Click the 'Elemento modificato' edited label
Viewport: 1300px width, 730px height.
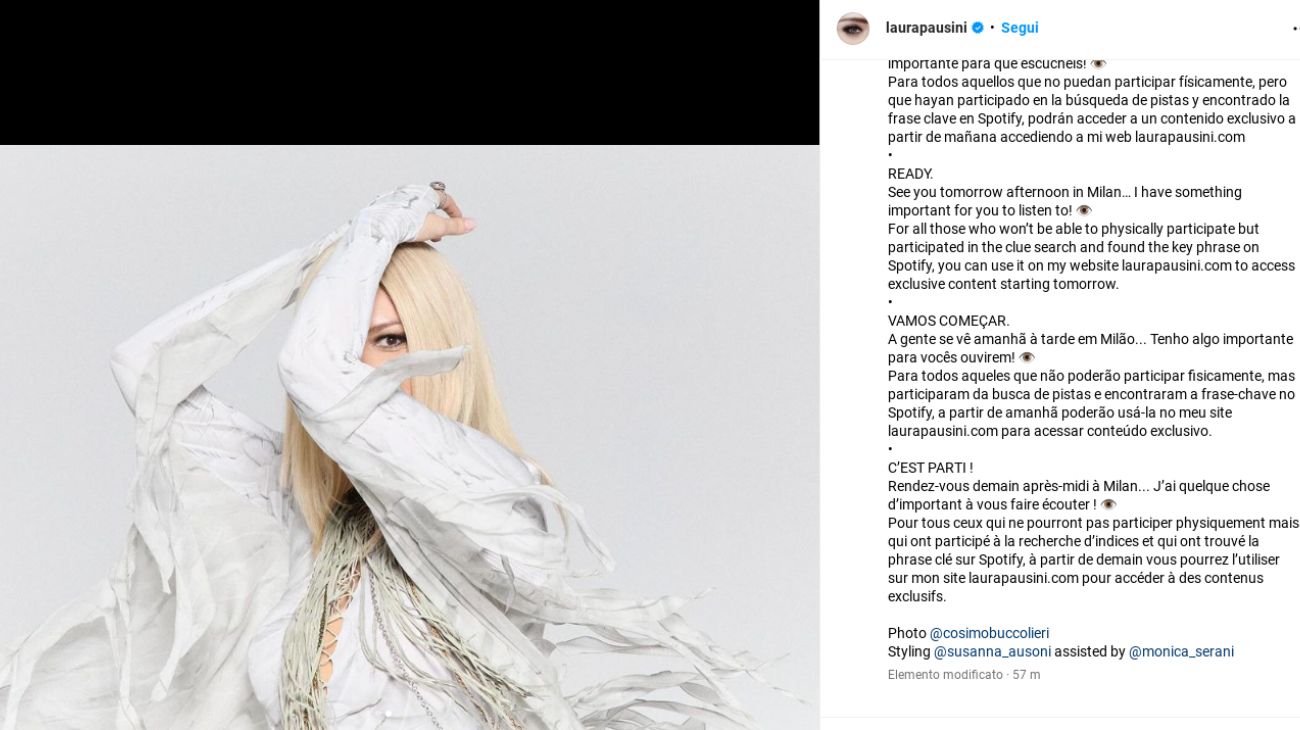click(x=945, y=675)
